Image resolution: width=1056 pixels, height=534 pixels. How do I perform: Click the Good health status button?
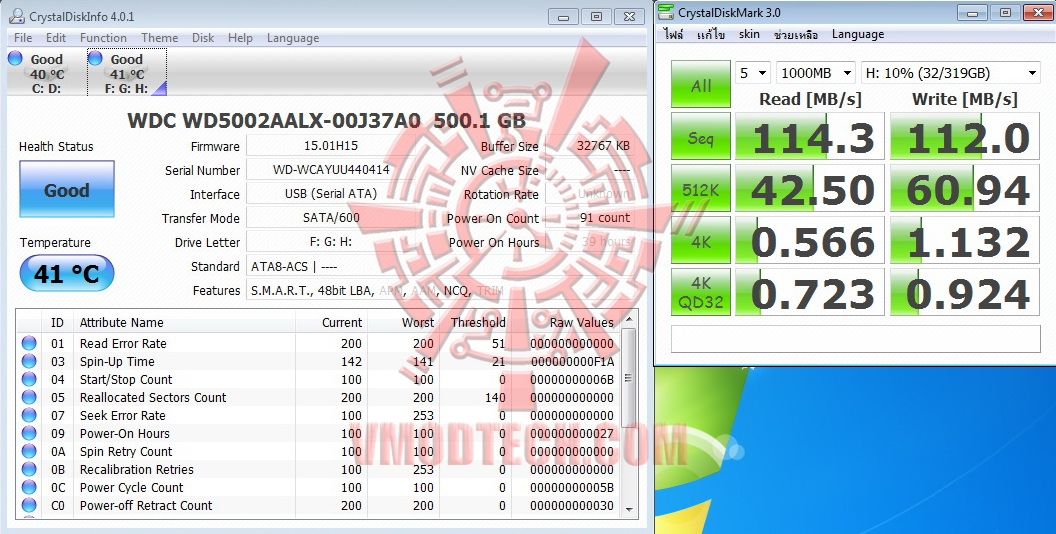click(x=67, y=189)
